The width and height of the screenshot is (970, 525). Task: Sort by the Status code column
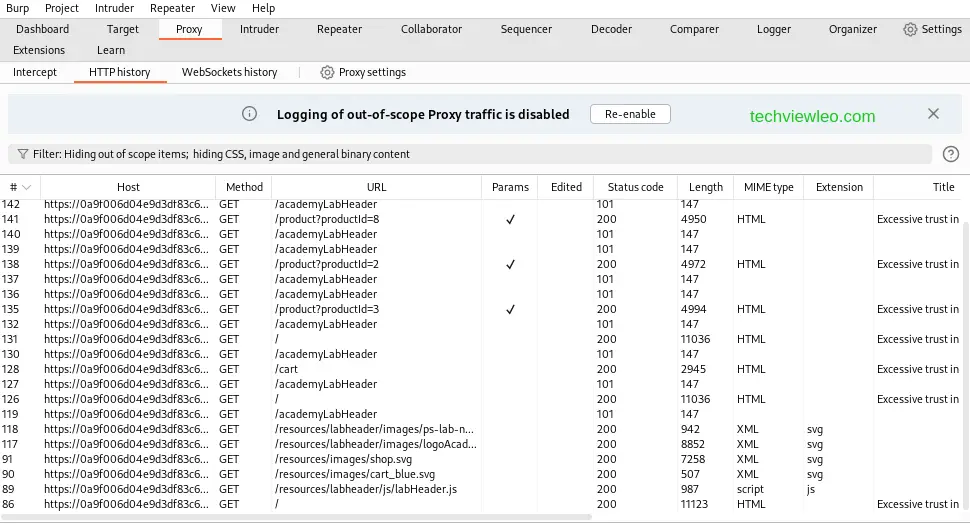click(635, 188)
